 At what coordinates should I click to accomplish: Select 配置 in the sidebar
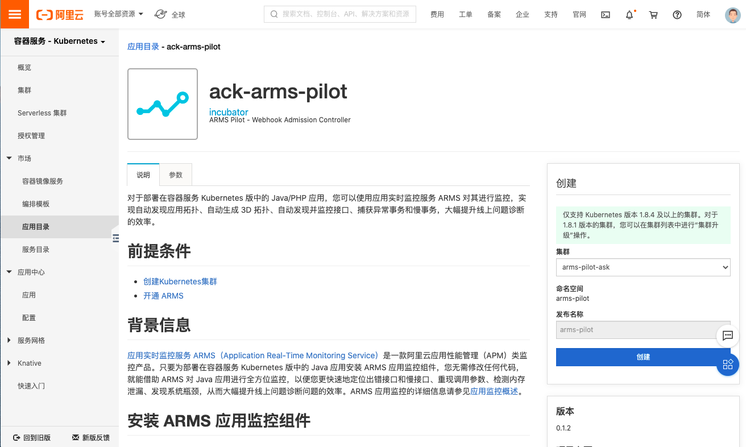(x=29, y=318)
